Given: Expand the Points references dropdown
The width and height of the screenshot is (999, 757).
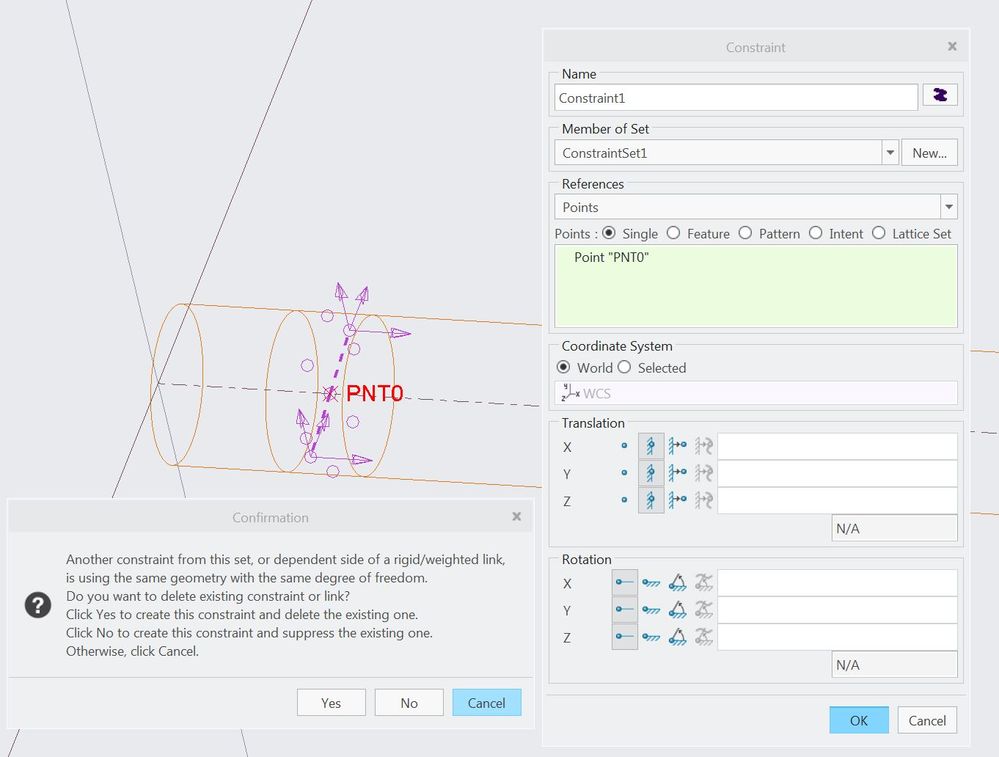Looking at the screenshot, I should 948,207.
